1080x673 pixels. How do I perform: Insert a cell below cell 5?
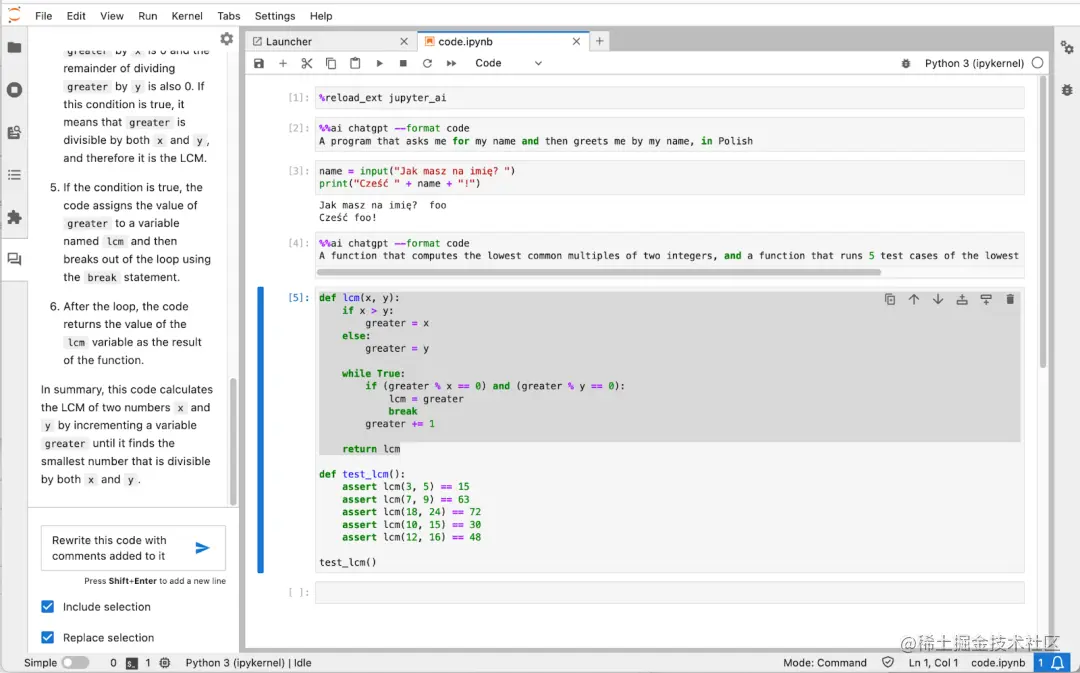point(986,300)
